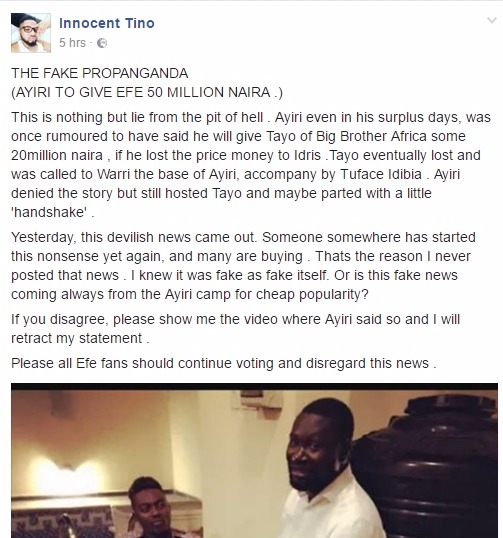Click the 'AYIRI TO GIVE EFE 50 MILLION NAIRA' line
The height and width of the screenshot is (538, 503).
tap(147, 92)
